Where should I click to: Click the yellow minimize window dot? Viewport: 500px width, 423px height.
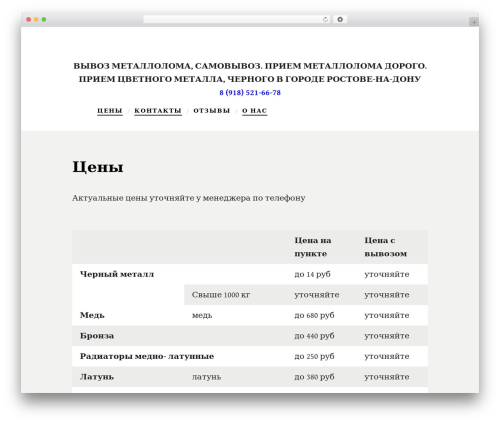[x=36, y=20]
